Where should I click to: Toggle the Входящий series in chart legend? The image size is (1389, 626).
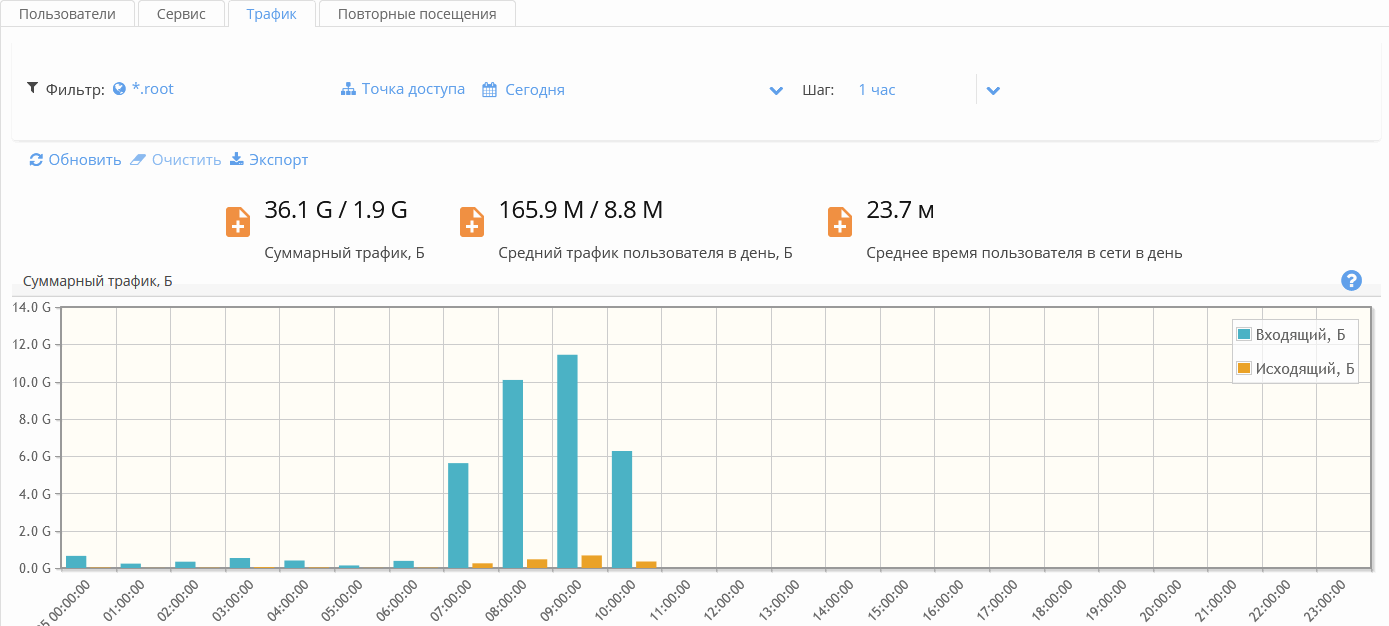[1296, 334]
